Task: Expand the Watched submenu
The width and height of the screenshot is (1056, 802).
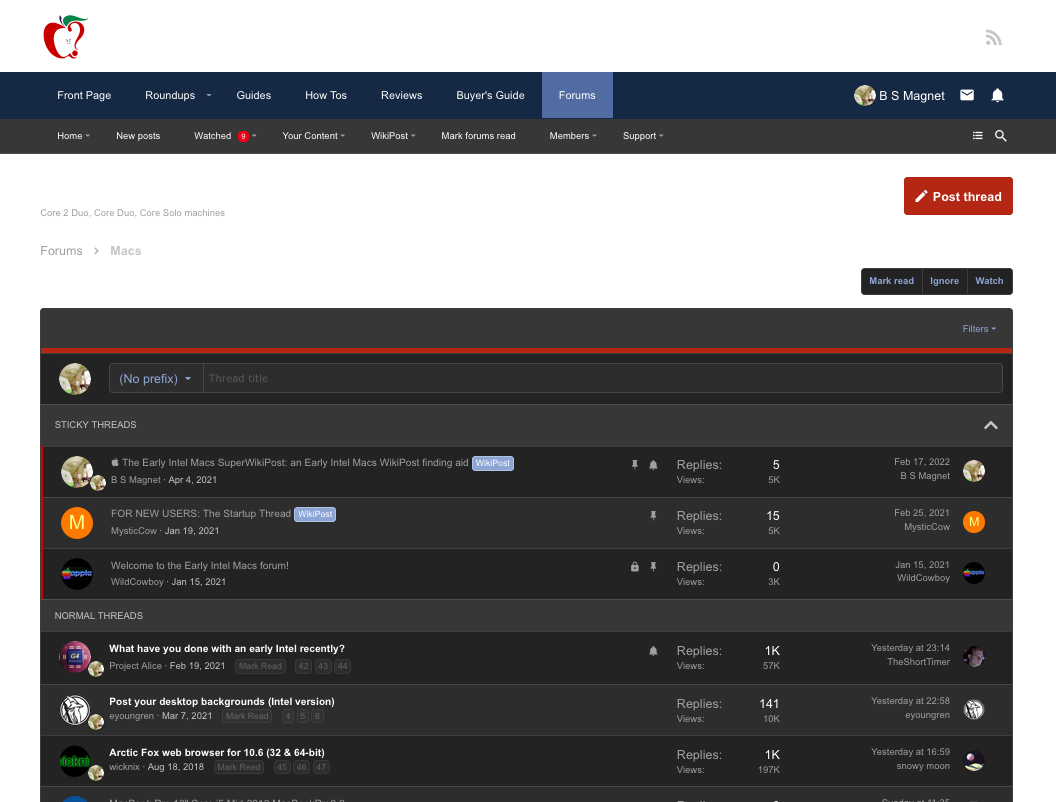Action: [x=254, y=135]
